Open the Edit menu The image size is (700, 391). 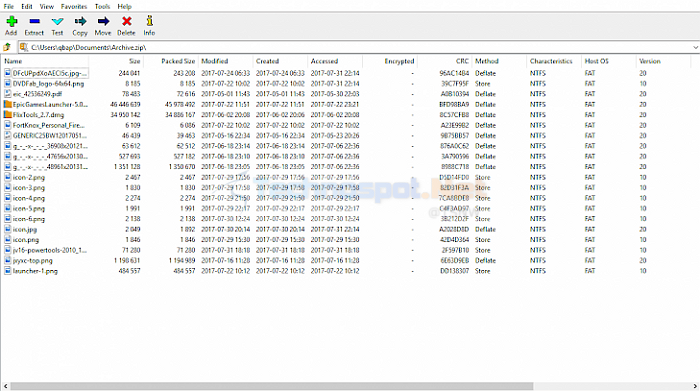pyautogui.click(x=27, y=7)
